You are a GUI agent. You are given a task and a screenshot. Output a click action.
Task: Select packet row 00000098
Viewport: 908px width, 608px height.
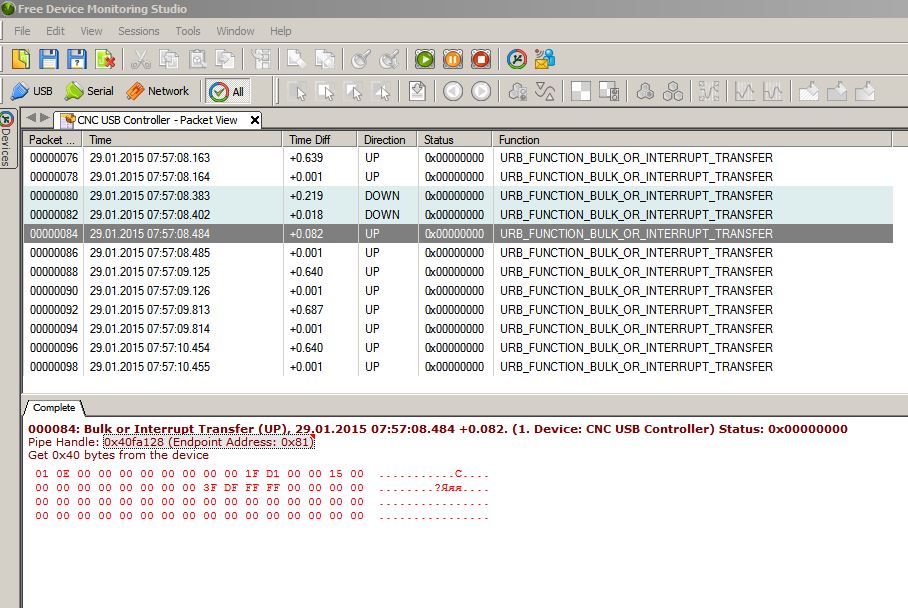click(458, 367)
